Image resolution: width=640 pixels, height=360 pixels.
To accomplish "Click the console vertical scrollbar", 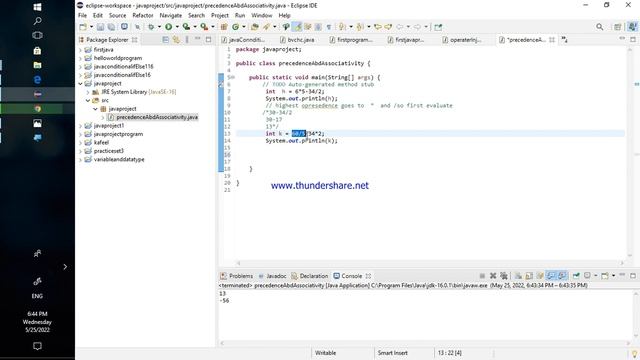I will [636, 314].
